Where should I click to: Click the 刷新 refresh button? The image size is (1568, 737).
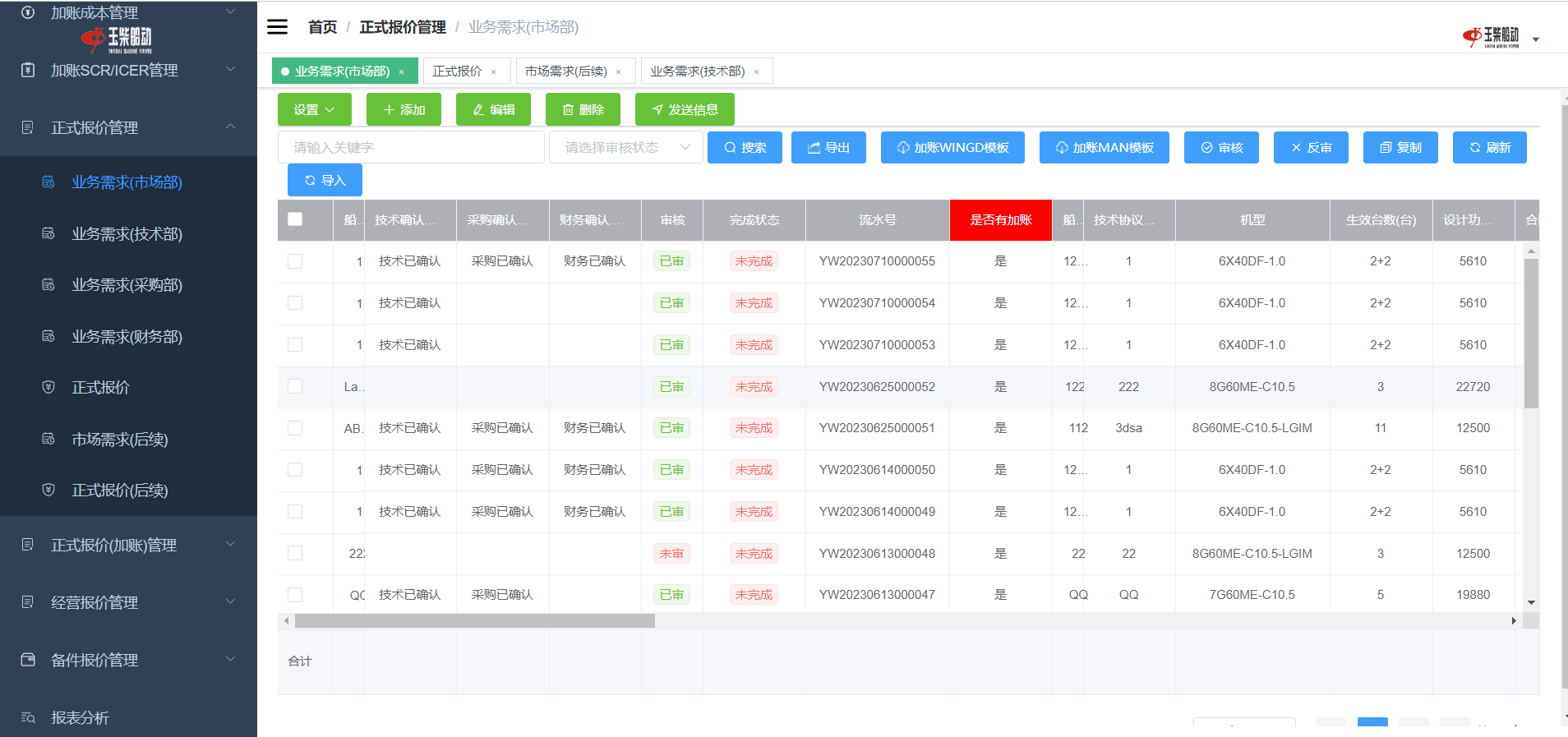[1489, 148]
